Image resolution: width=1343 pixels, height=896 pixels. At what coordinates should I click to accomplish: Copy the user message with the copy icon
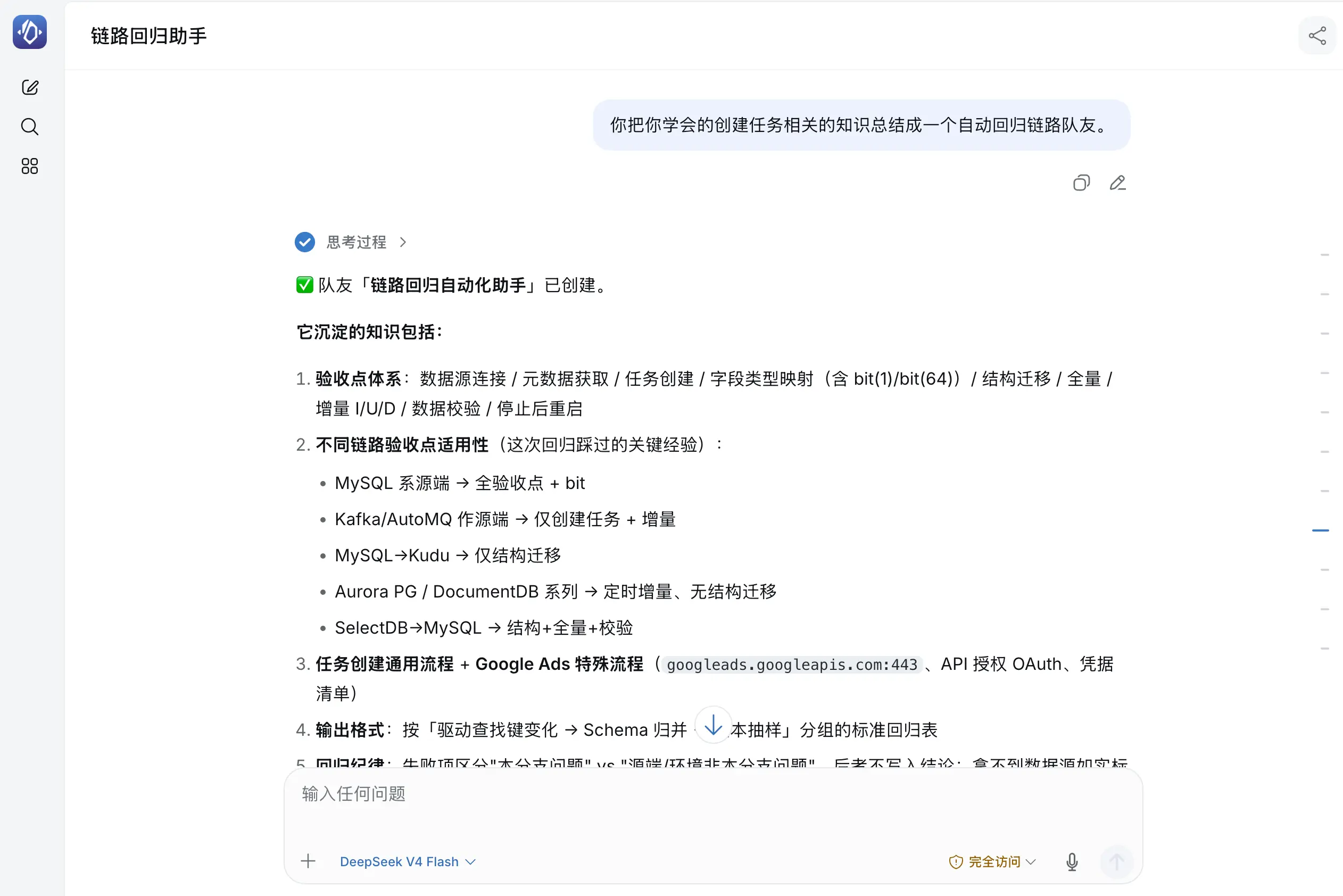(1081, 183)
